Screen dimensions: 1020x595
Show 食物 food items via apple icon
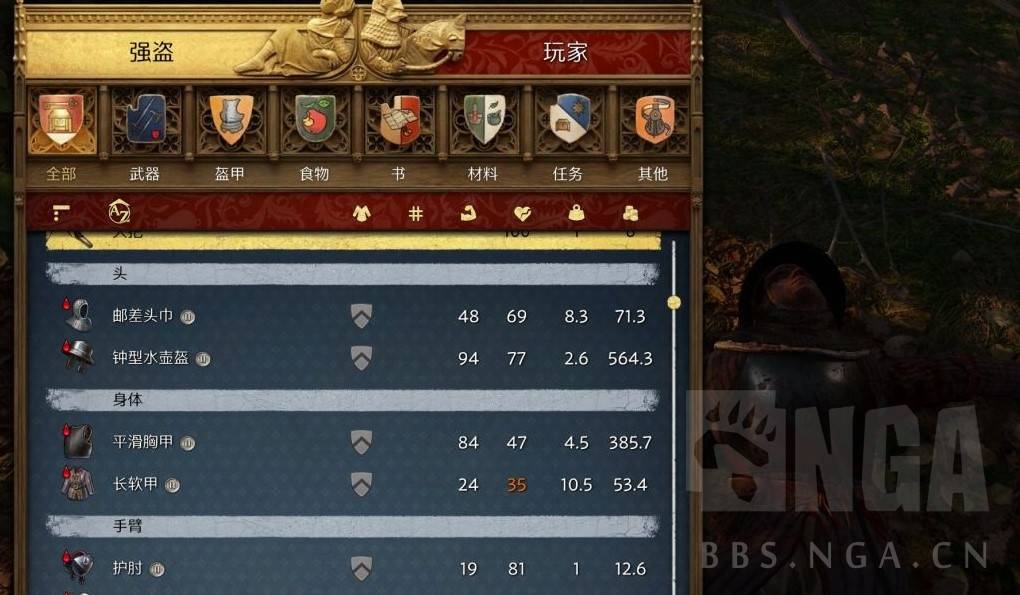point(315,120)
